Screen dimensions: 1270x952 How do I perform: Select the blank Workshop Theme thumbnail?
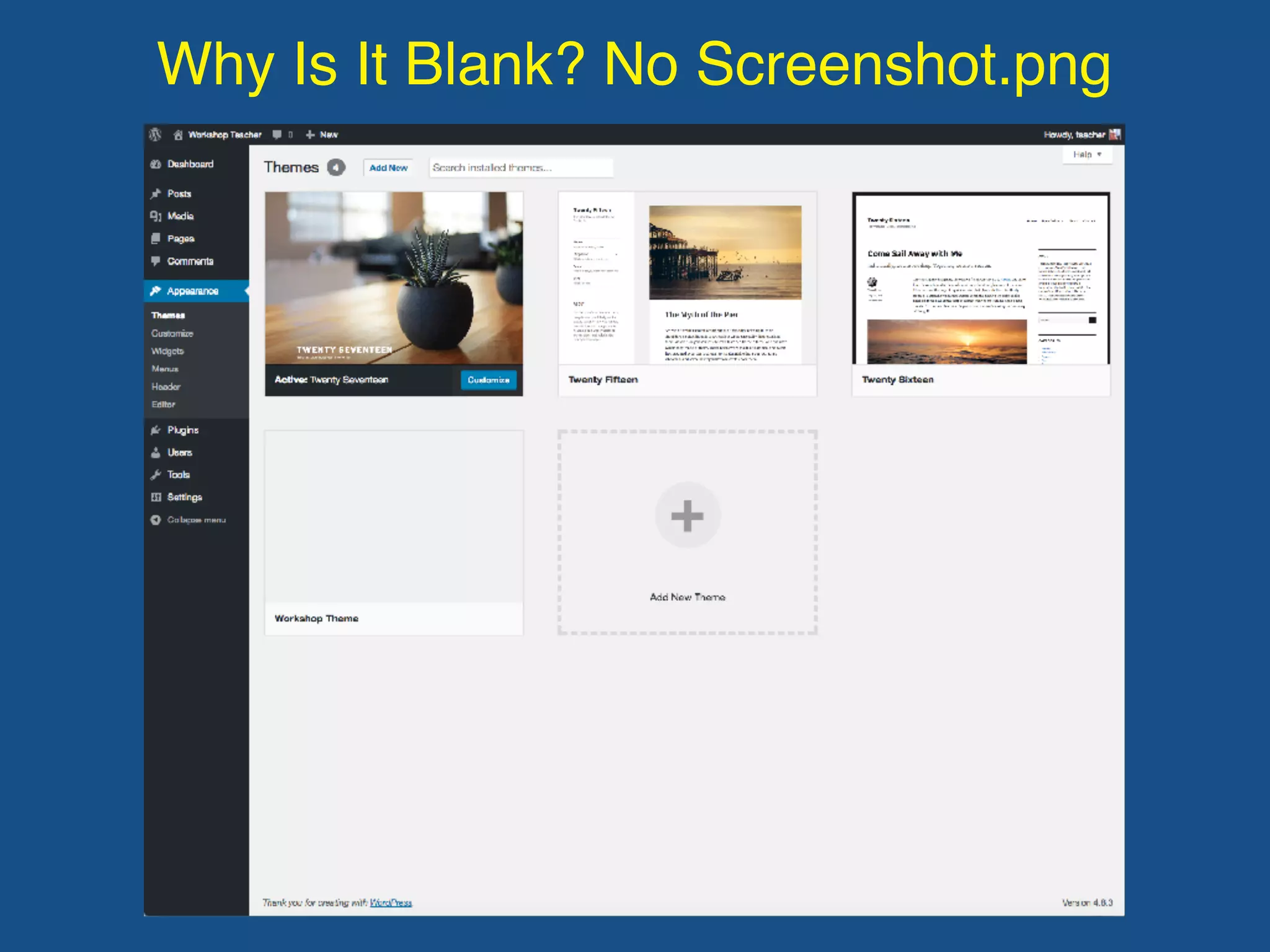pyautogui.click(x=394, y=517)
